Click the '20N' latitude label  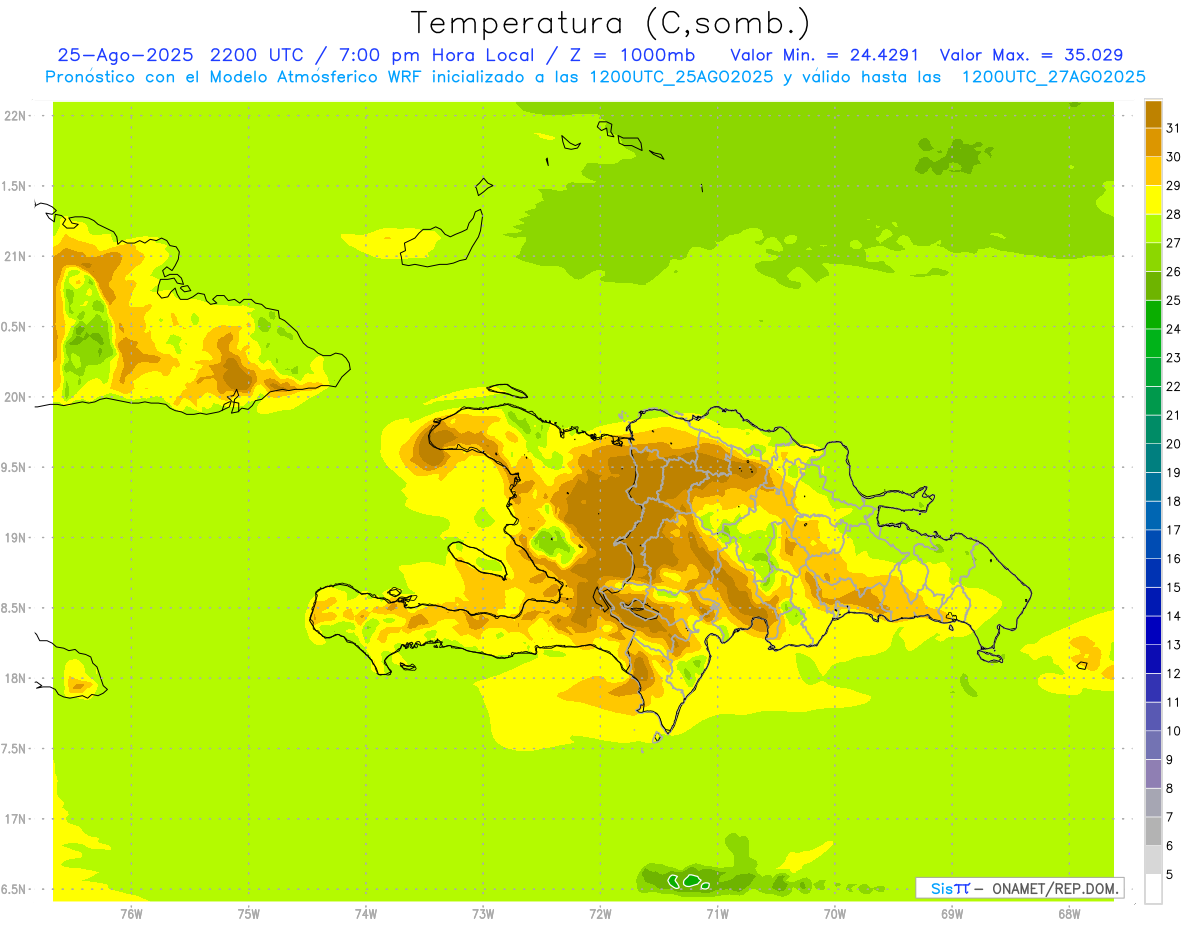coord(14,397)
